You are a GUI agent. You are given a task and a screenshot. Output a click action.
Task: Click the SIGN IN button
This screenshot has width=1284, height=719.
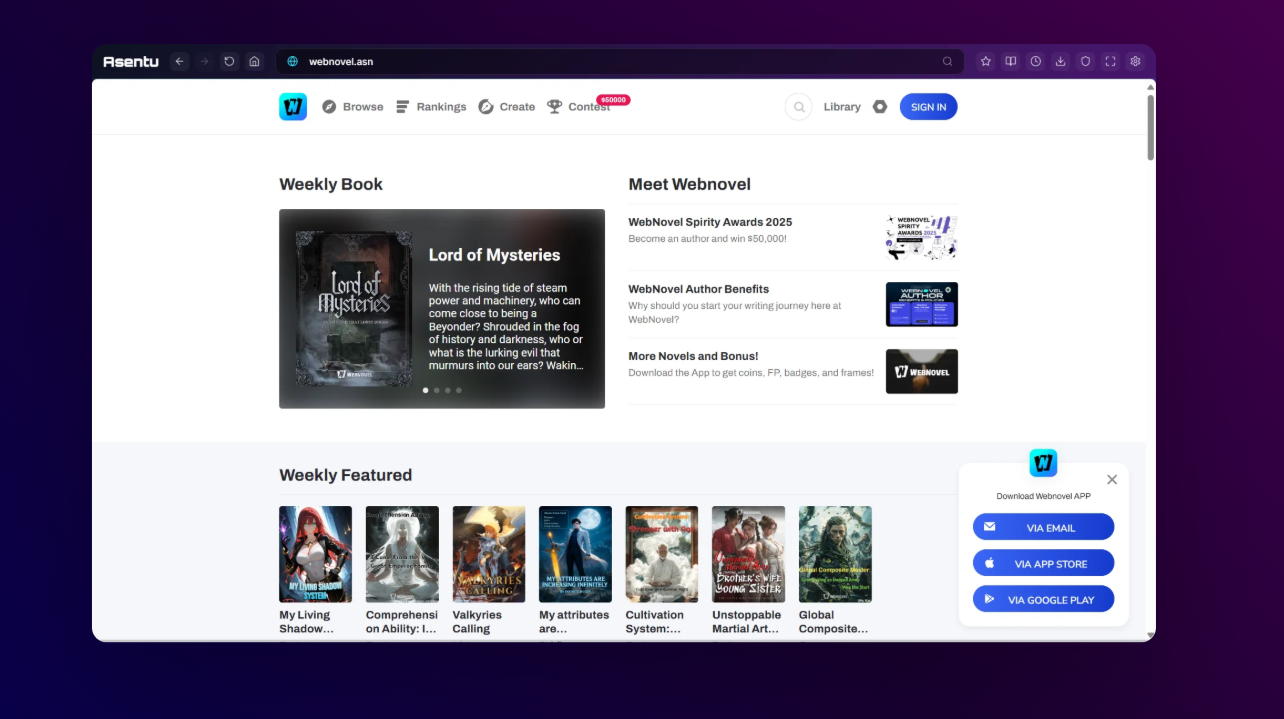pyautogui.click(x=928, y=107)
